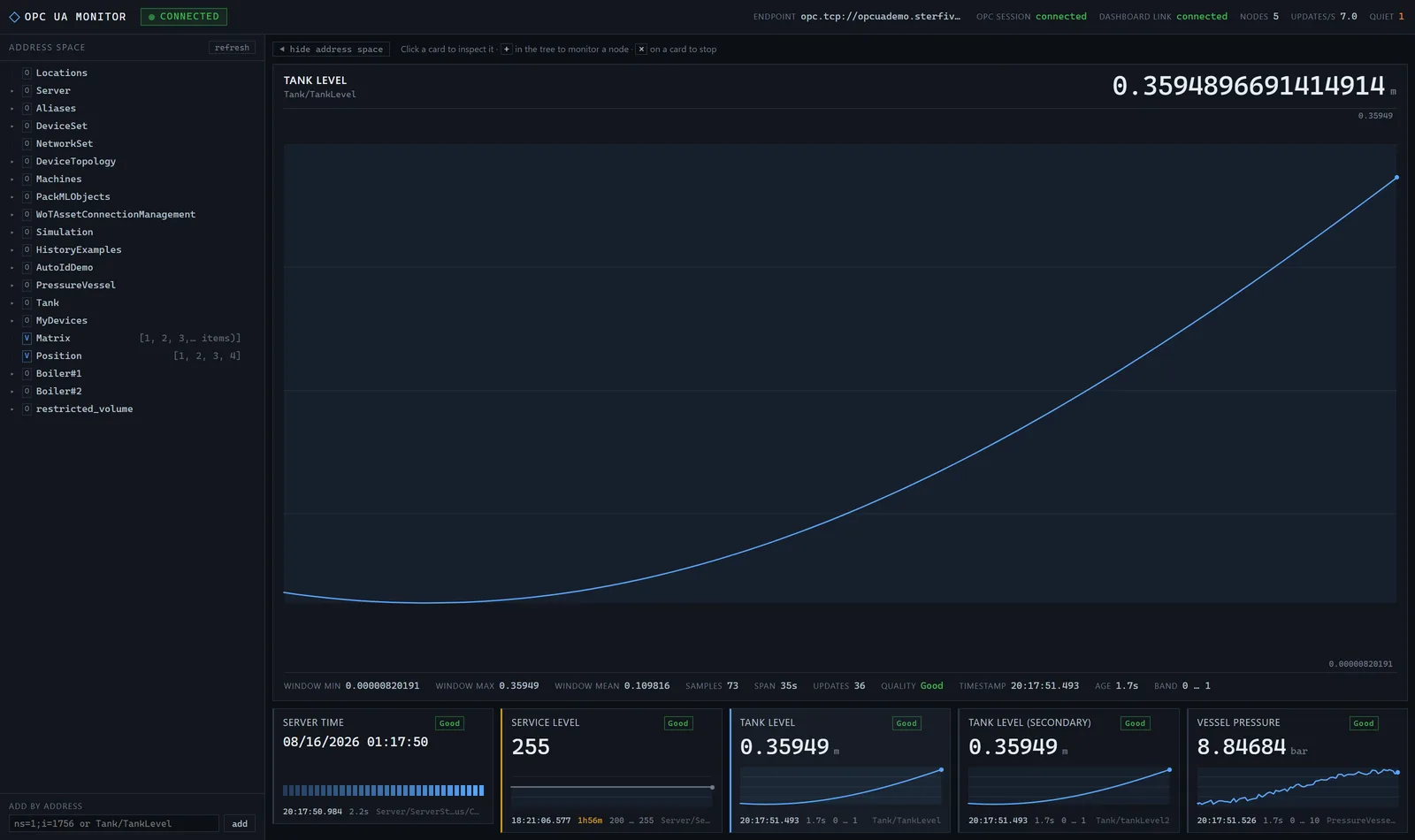Select the Matrix variable label

click(53, 338)
